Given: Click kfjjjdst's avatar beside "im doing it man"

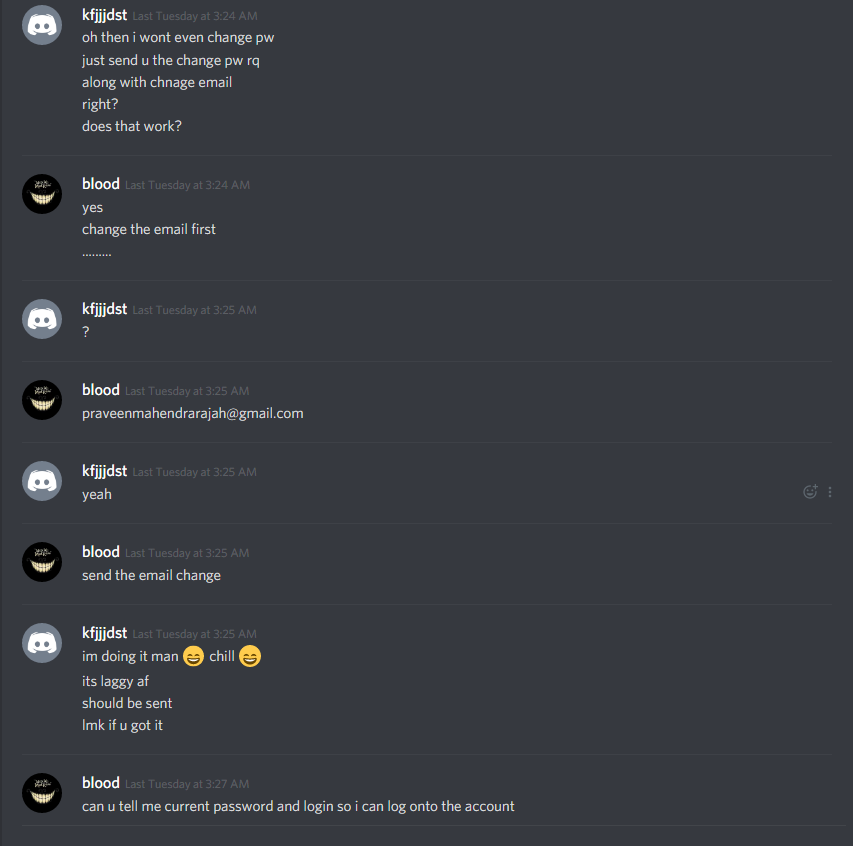Looking at the screenshot, I should point(42,643).
